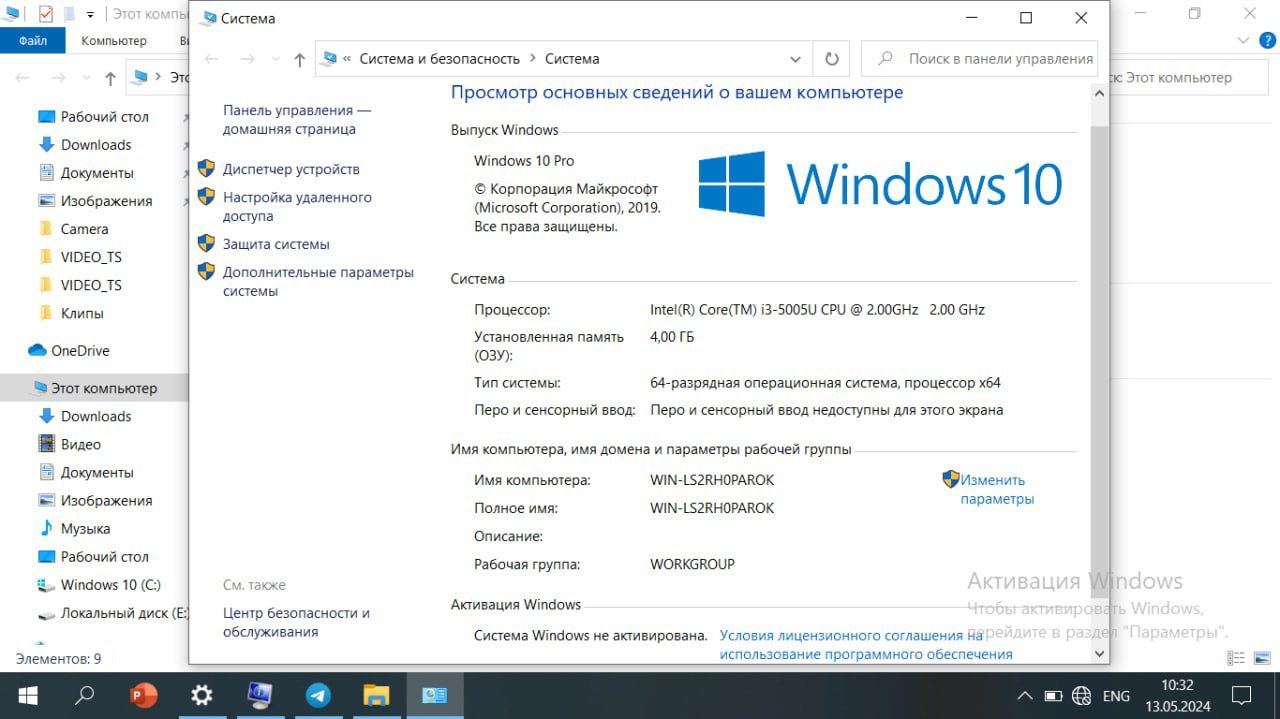Image resolution: width=1280 pixels, height=719 pixels.
Task: Click Explorer details view icon in status bar
Action: tap(1237, 658)
